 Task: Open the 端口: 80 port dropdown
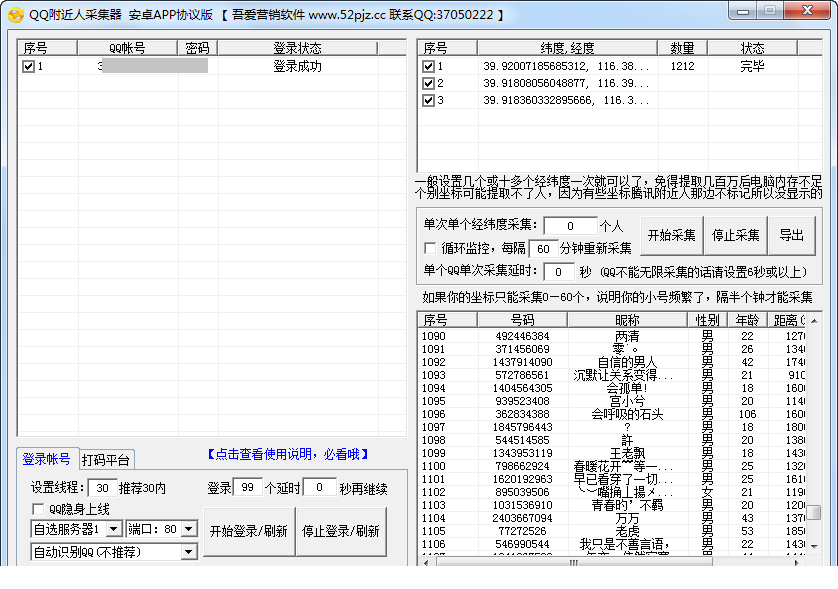189,529
